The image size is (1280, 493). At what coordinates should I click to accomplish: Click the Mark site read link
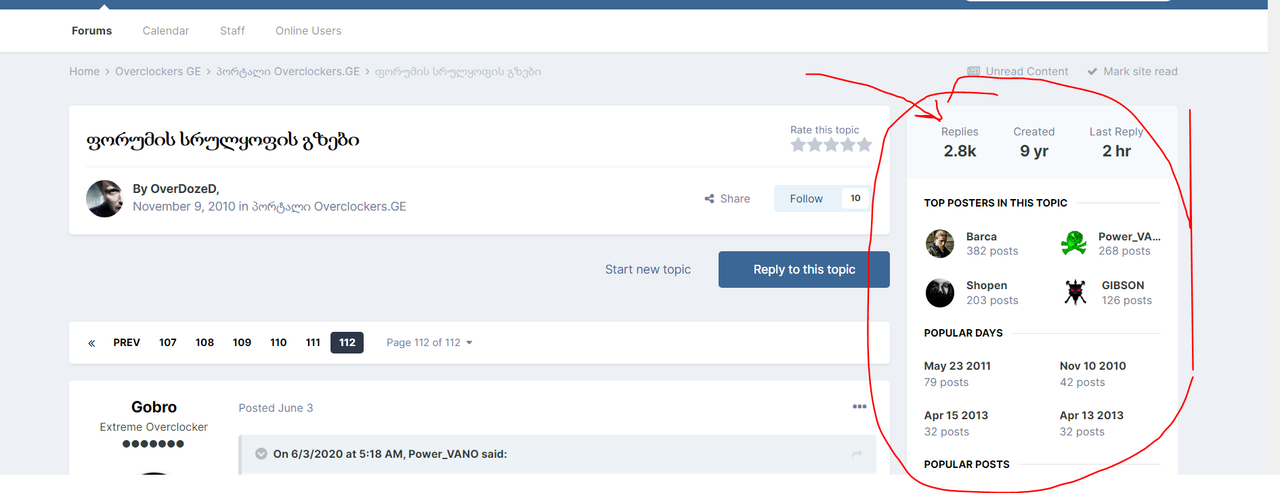1140,72
